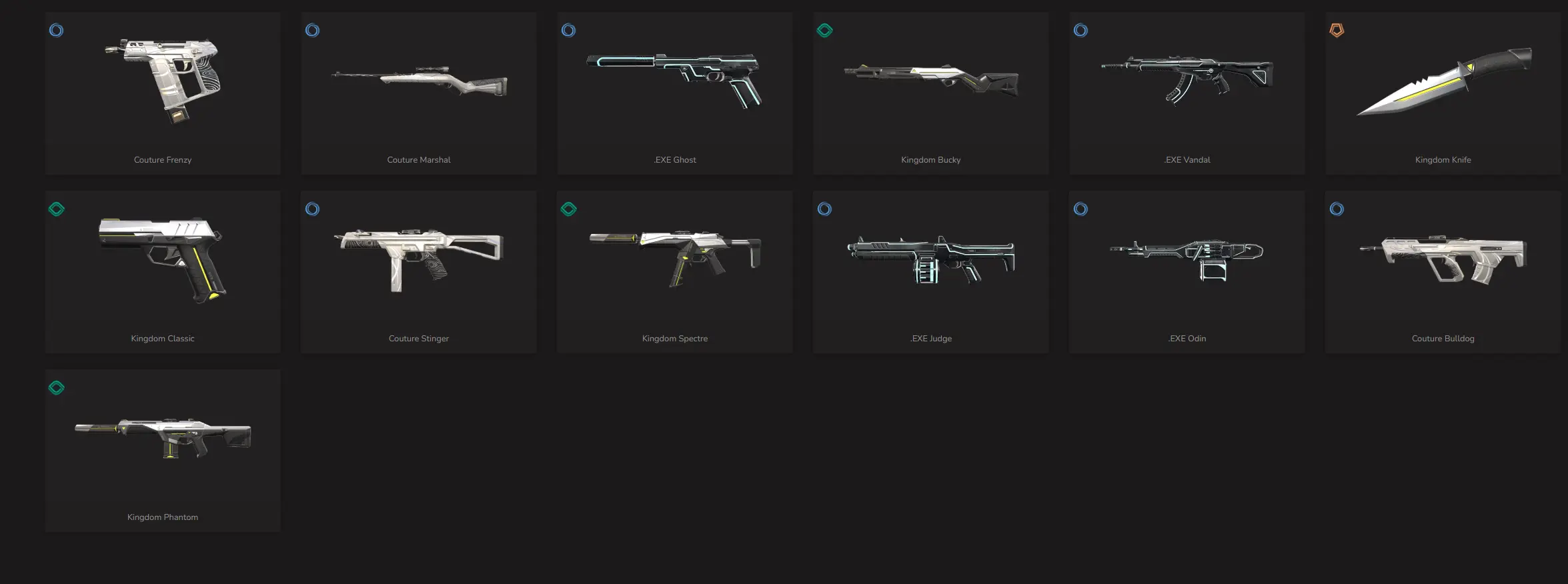Viewport: 1568px width, 584px height.
Task: Click the green tier icon on Kingdom Phantom
Action: 57,387
